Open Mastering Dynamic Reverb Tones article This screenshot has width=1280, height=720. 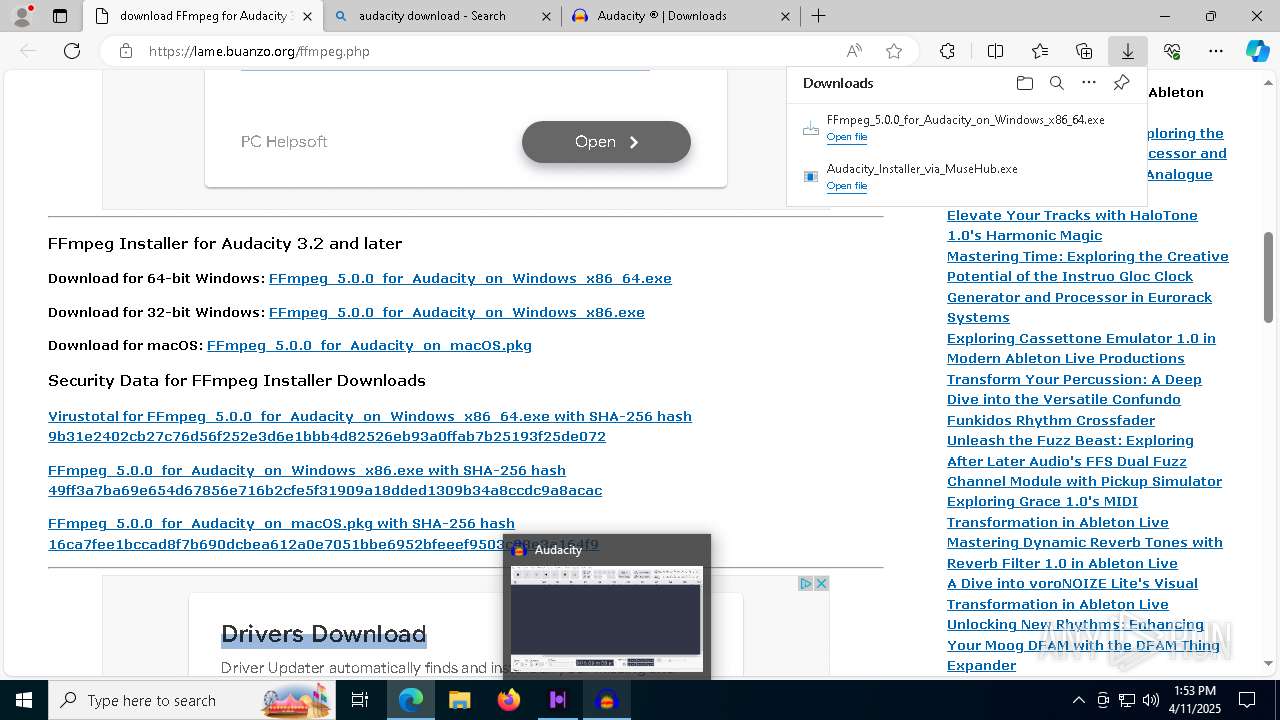point(1085,553)
